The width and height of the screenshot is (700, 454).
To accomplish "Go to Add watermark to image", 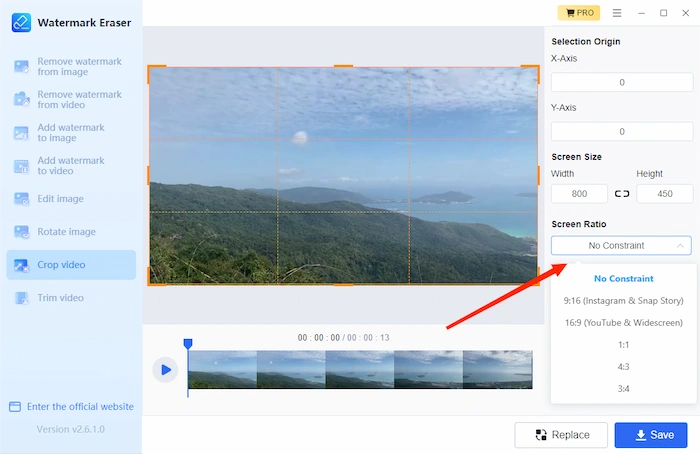I will coord(71,133).
